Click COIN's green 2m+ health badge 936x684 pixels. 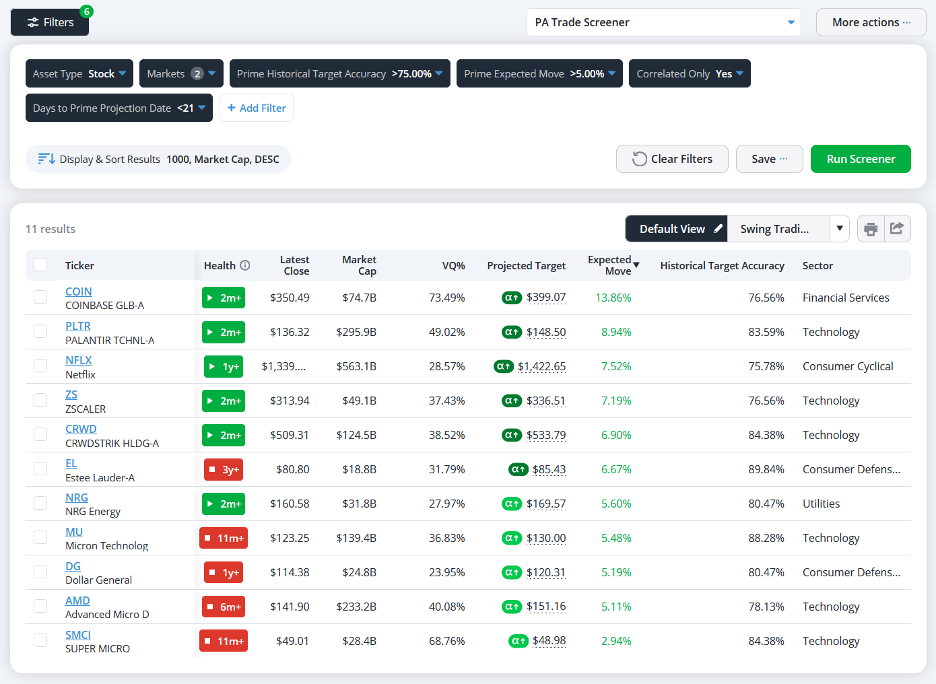coord(224,298)
